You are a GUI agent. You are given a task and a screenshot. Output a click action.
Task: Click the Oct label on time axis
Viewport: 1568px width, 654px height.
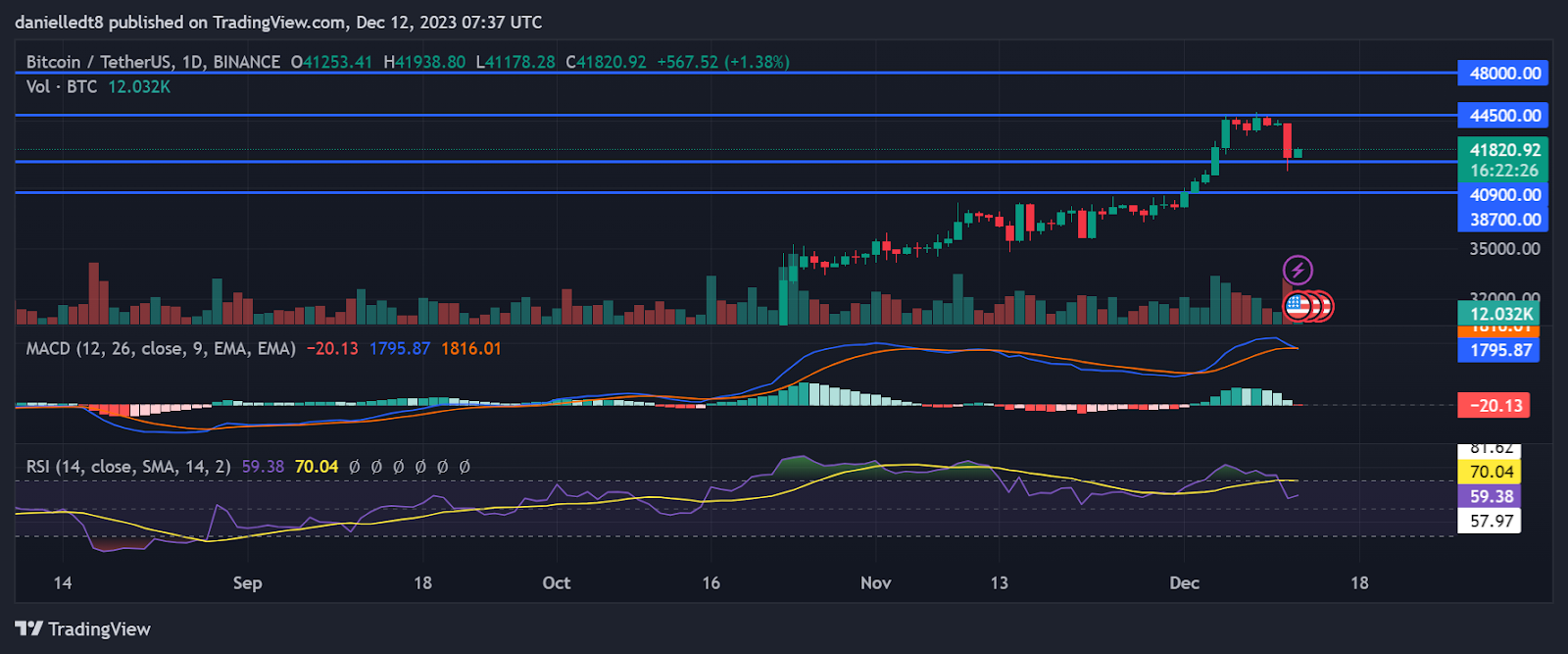point(556,583)
